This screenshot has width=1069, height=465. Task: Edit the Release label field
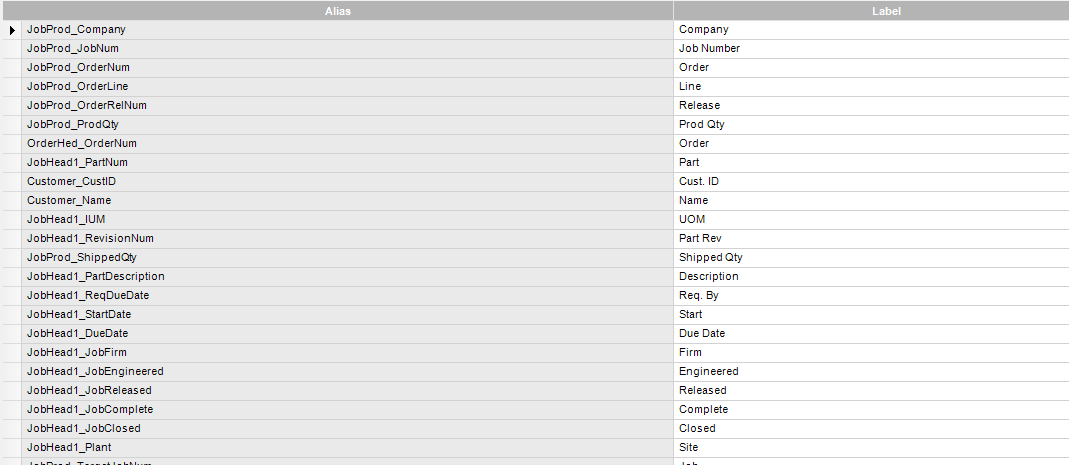click(870, 106)
